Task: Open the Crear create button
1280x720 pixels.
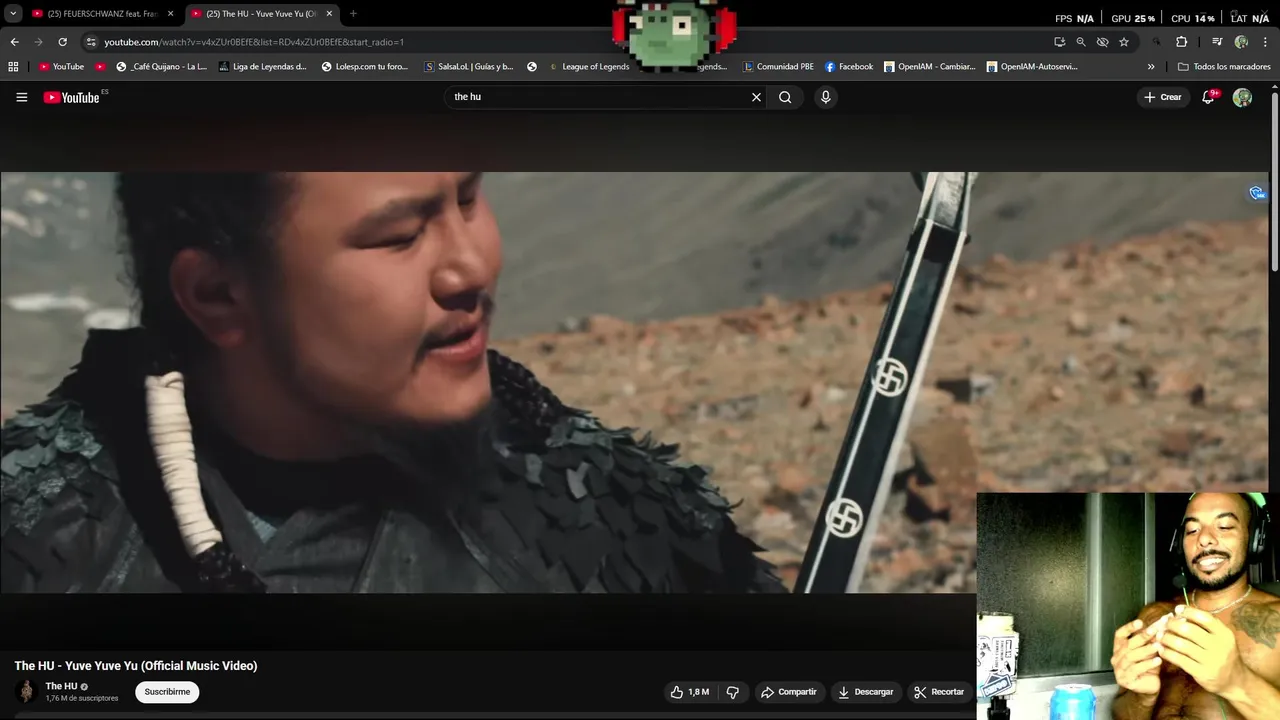Action: [x=1163, y=97]
